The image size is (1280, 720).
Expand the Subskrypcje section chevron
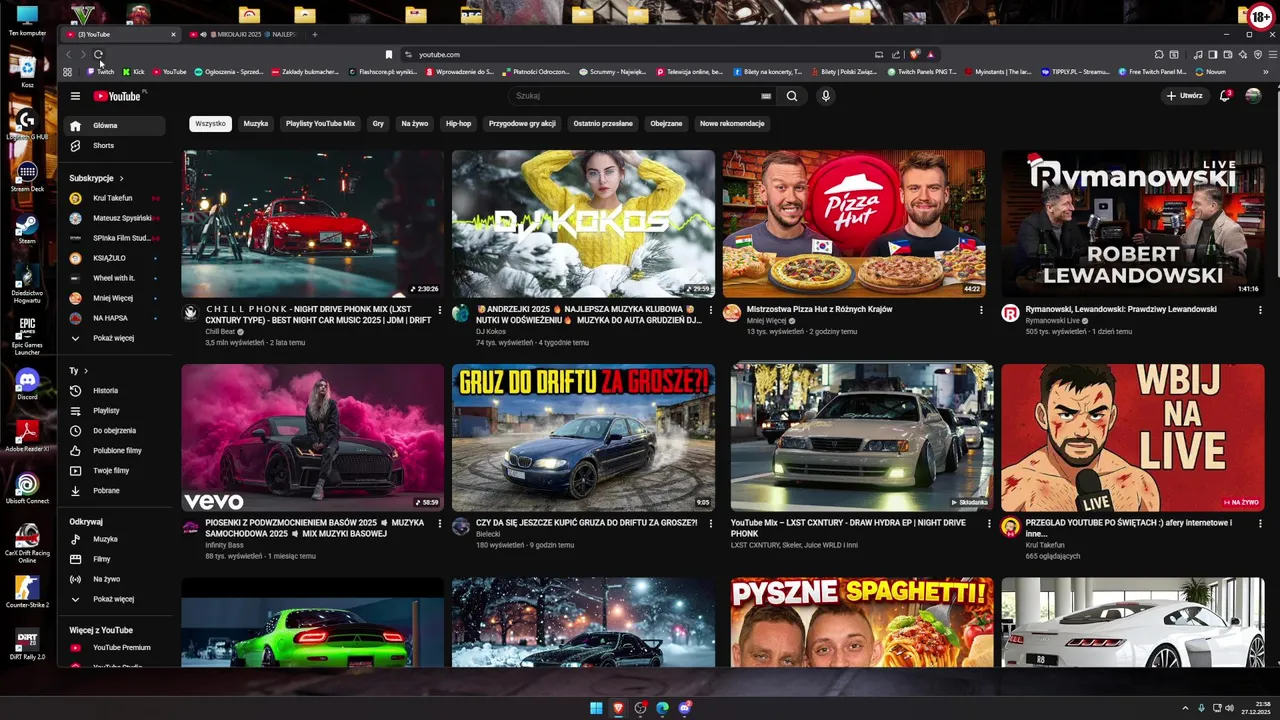click(122, 178)
